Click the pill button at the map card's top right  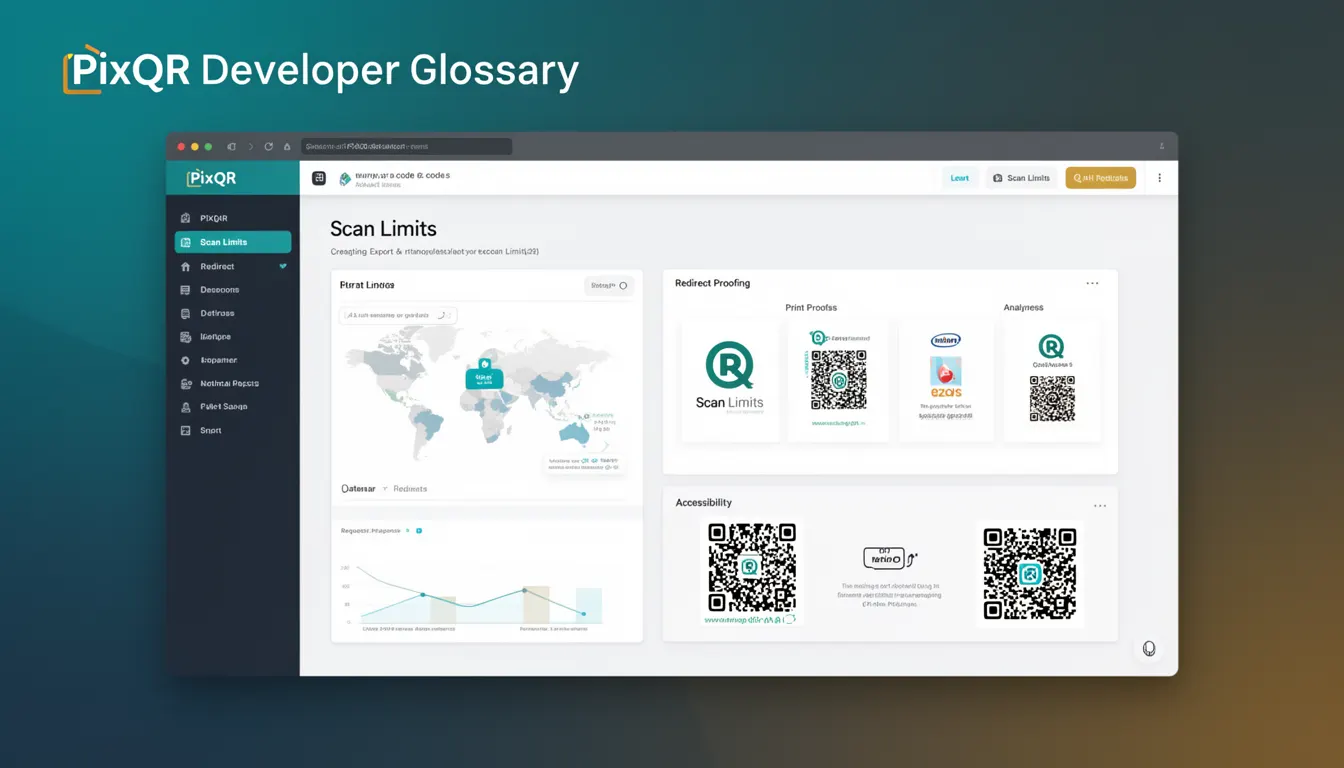[609, 285]
